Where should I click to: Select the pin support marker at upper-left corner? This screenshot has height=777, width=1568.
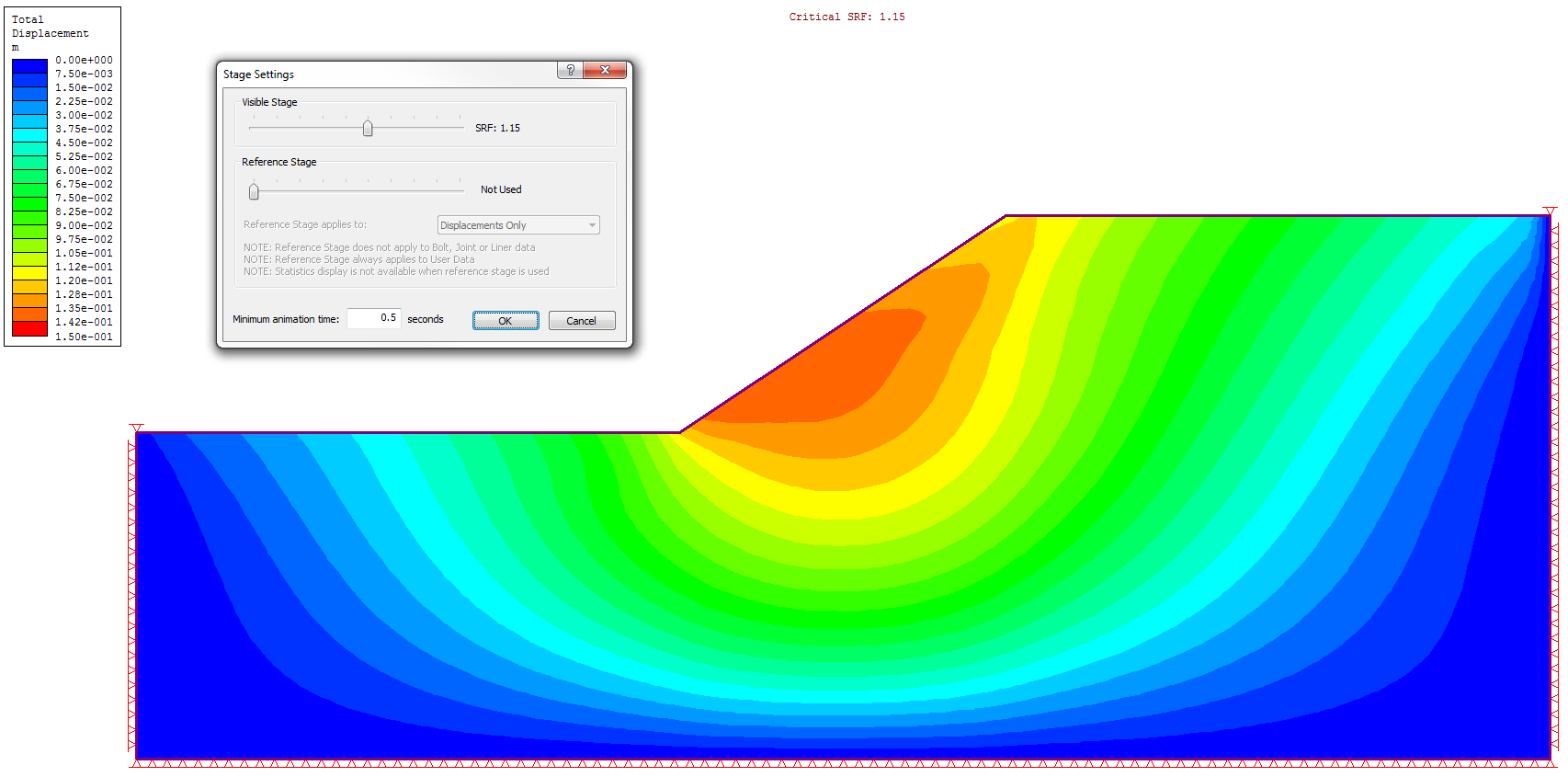tap(137, 428)
